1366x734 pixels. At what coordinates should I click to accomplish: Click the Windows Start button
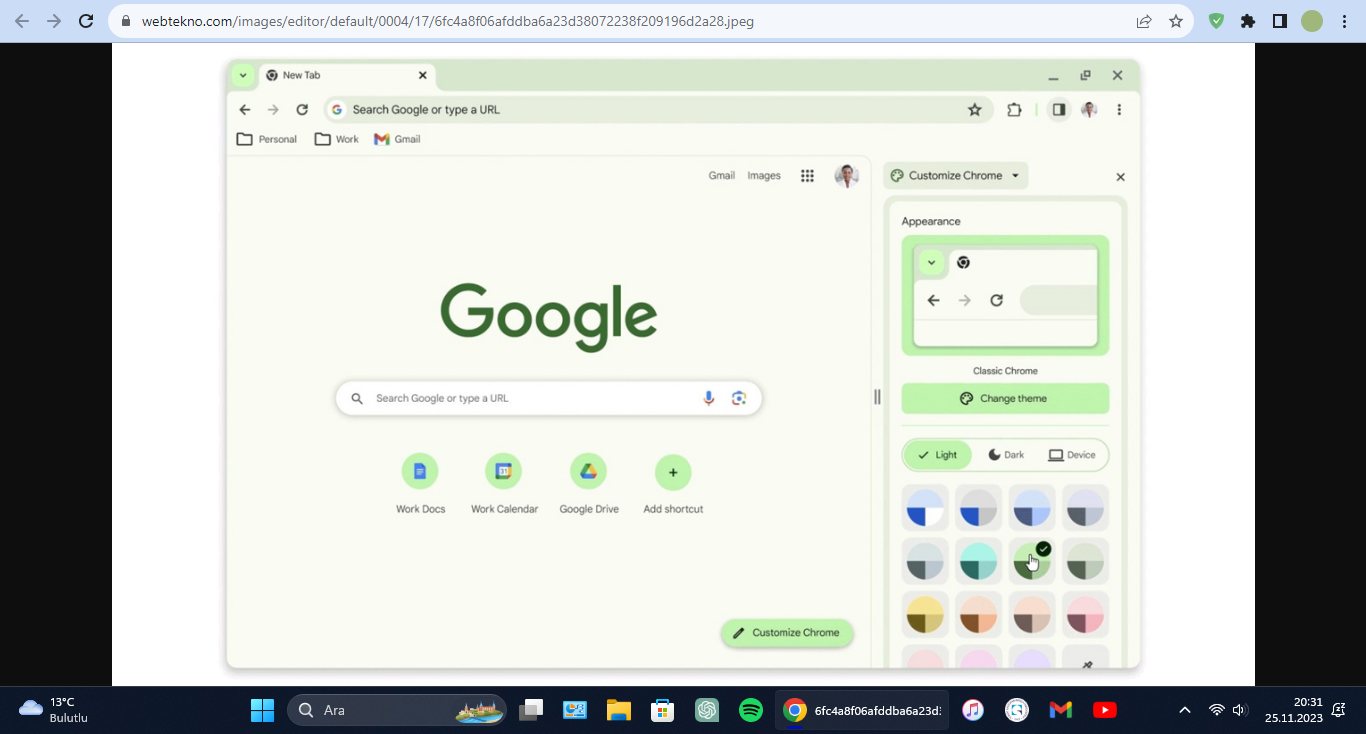263,710
